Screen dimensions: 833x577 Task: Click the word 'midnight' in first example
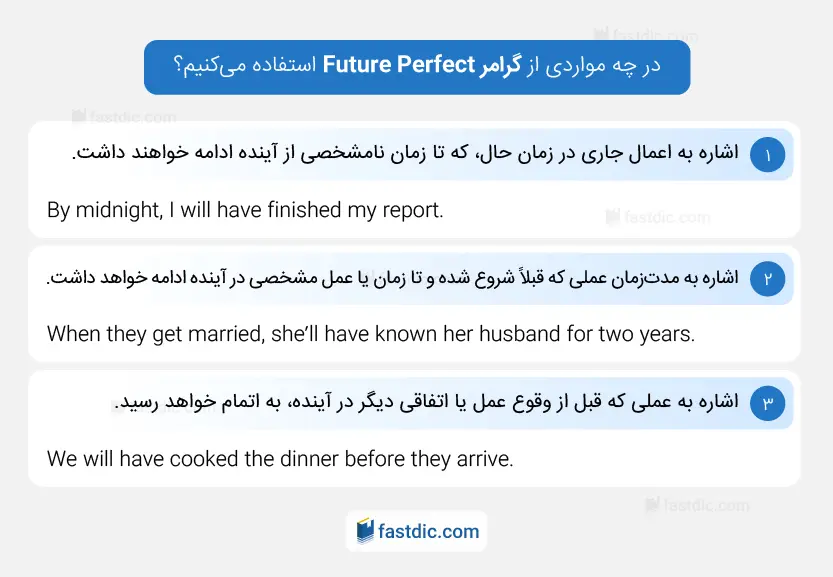click(x=119, y=210)
